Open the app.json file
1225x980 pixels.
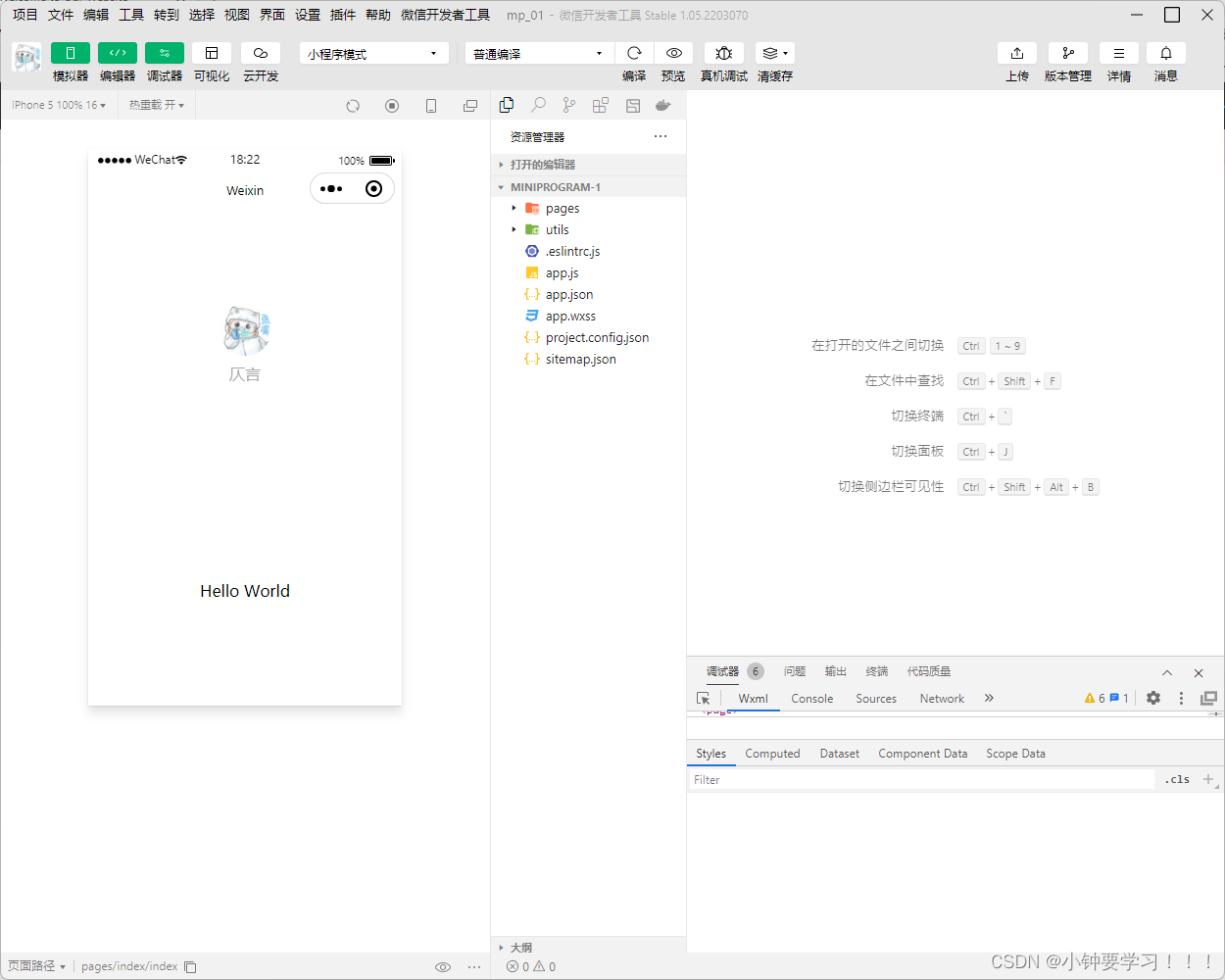(x=568, y=295)
